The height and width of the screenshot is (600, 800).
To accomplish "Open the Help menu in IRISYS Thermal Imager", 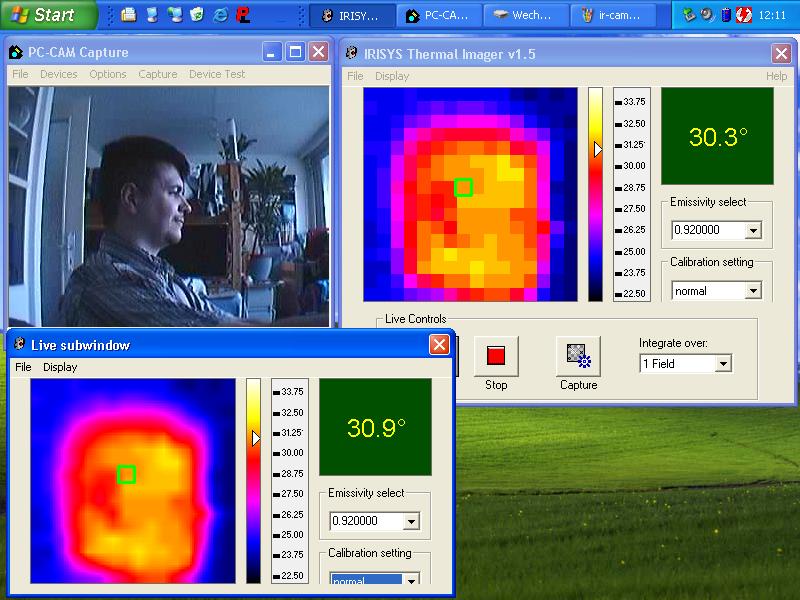I will pos(776,76).
